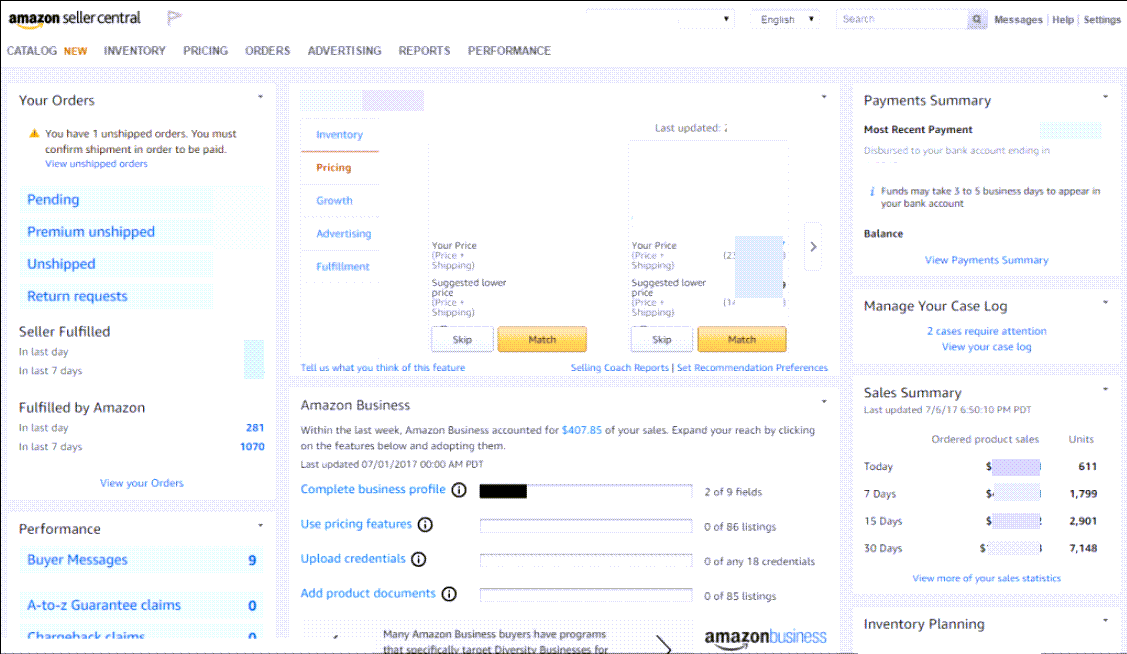The height and width of the screenshot is (654, 1127).
Task: Click the 1070 last 7 days count
Action: [x=252, y=447]
